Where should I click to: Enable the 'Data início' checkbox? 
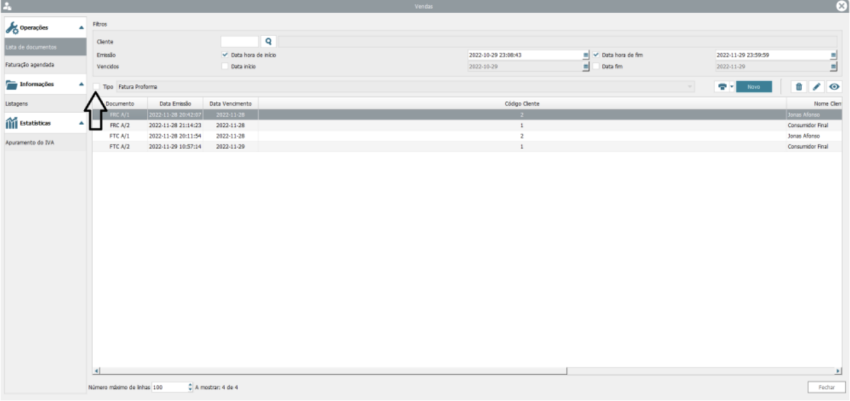click(x=225, y=66)
